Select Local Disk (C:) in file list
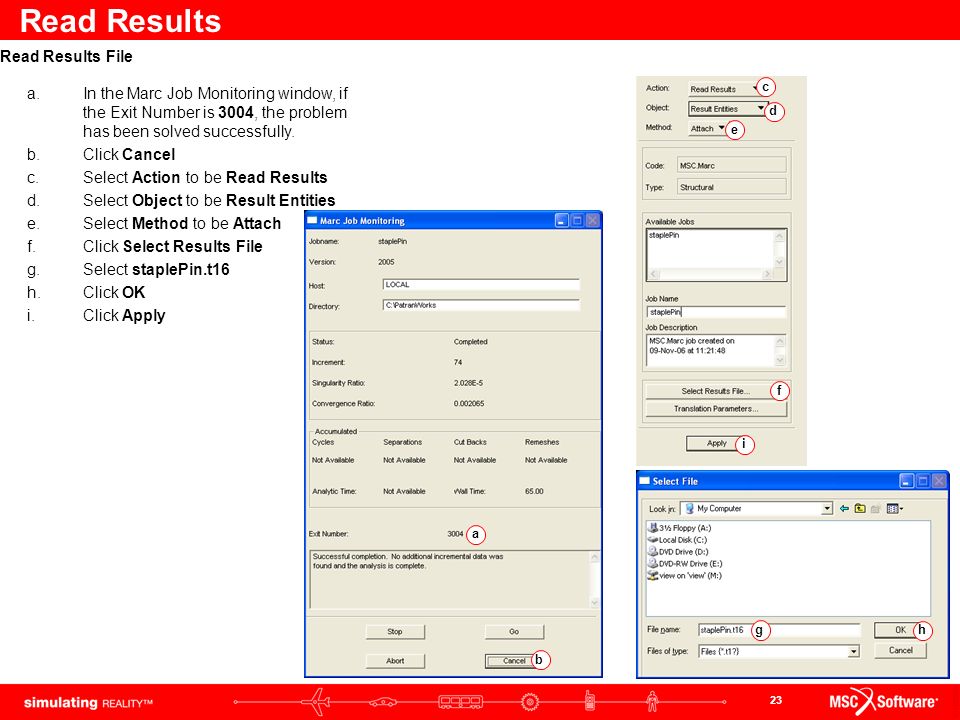Image resolution: width=960 pixels, height=720 pixels. click(678, 540)
